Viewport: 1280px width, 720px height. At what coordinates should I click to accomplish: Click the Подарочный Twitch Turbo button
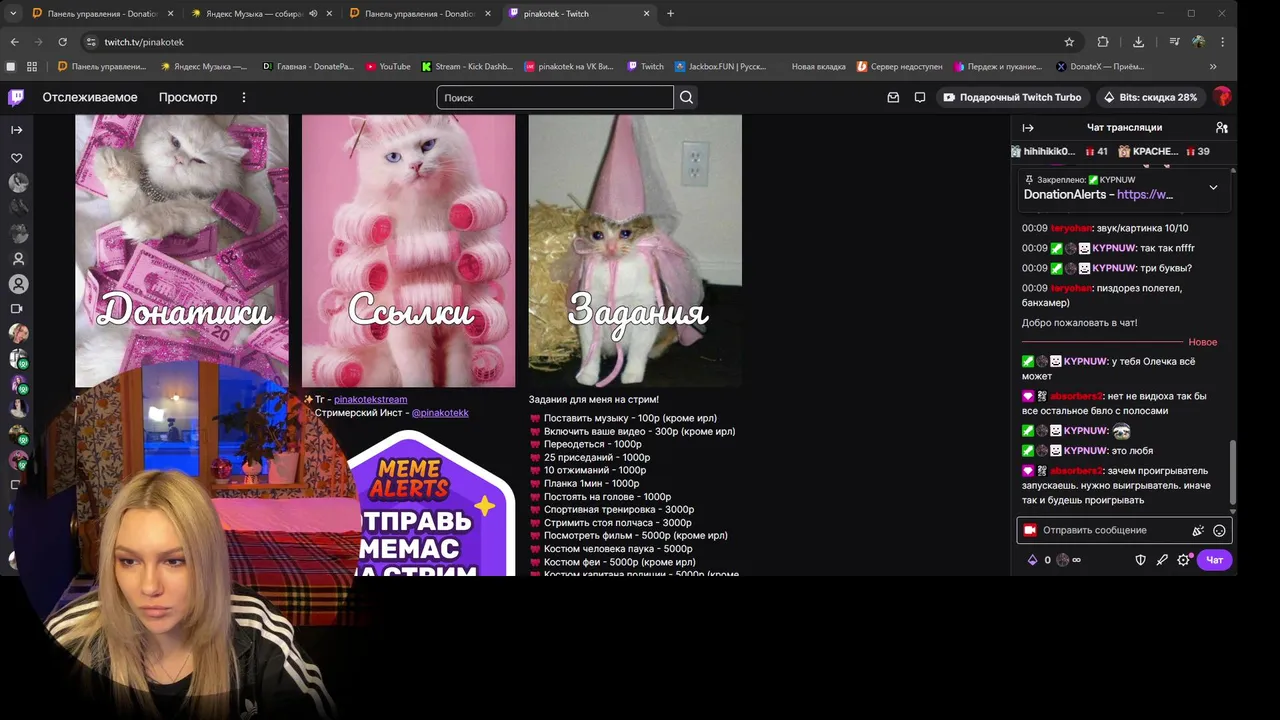(x=1012, y=97)
